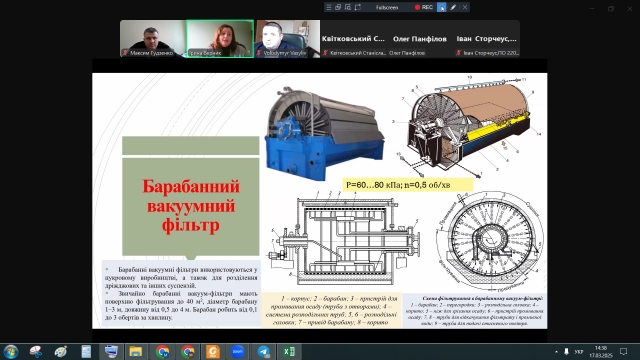Open Telegram from the taskbar
This screenshot has width=640, height=360.
click(x=264, y=351)
